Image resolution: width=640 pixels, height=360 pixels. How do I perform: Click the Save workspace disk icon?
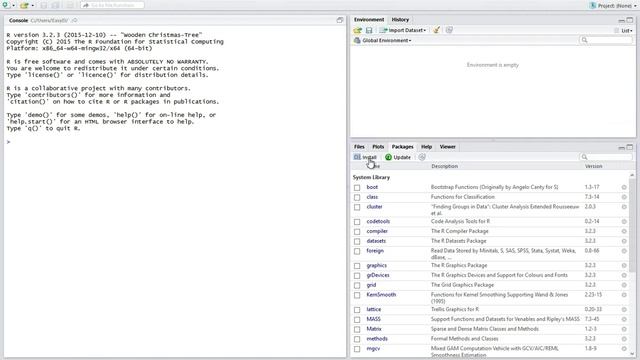tap(369, 30)
